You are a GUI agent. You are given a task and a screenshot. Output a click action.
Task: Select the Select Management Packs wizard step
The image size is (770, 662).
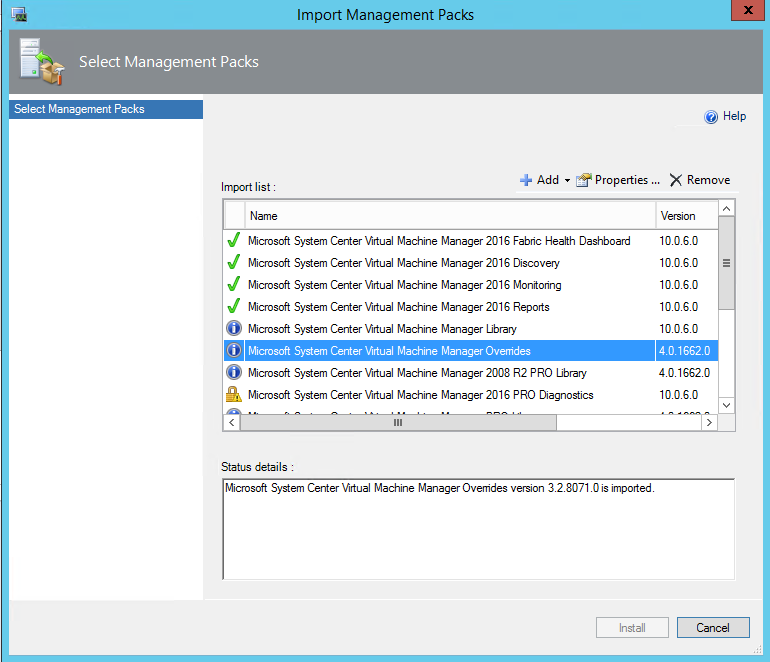click(105, 109)
